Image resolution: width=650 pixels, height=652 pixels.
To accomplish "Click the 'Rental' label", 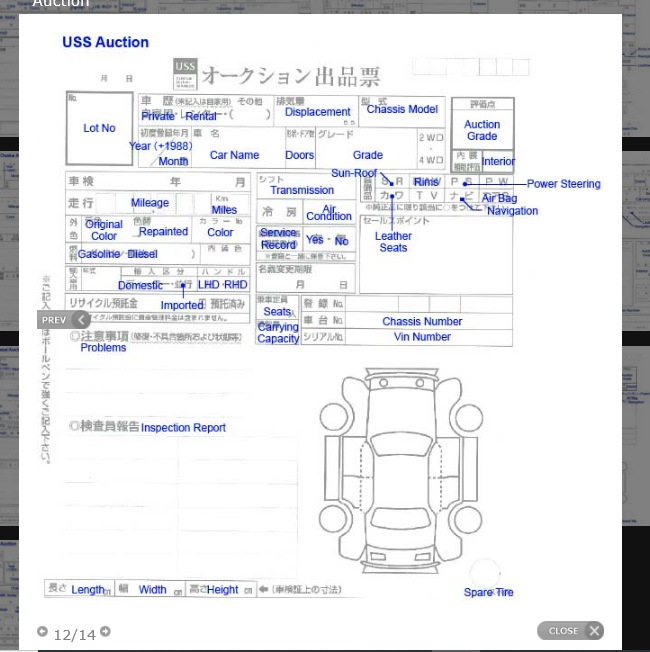I will 201,116.
